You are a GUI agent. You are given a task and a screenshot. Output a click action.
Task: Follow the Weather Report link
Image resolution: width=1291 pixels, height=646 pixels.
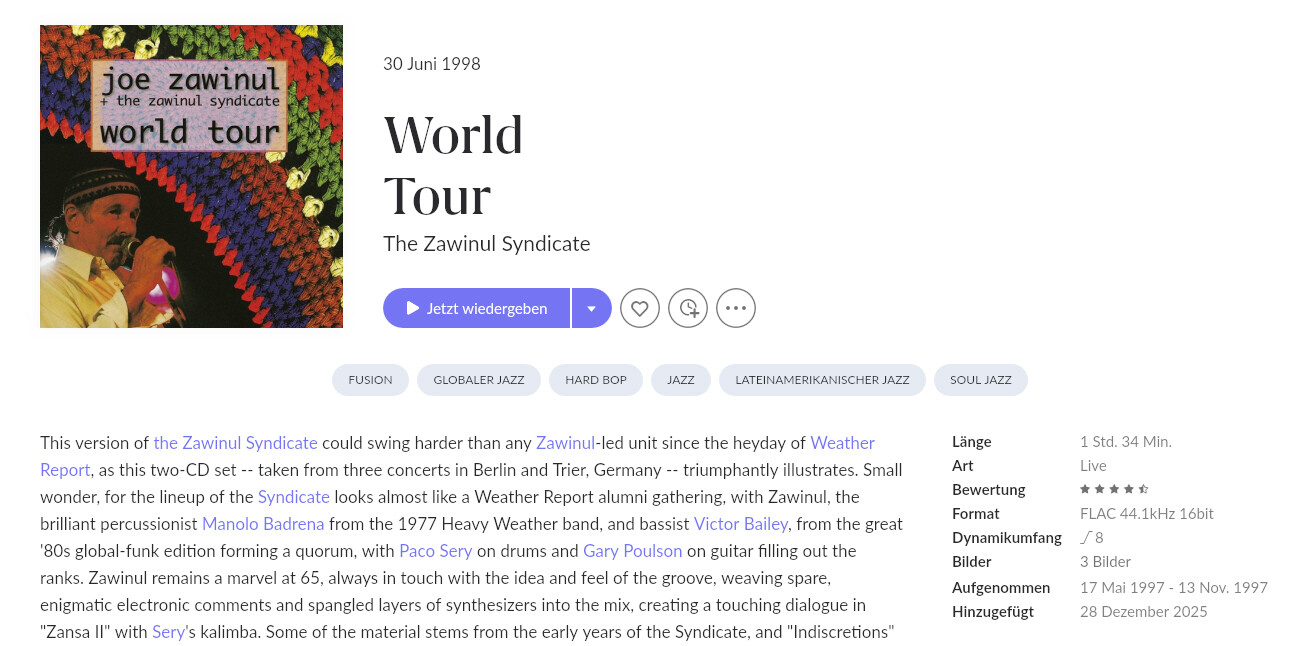842,443
